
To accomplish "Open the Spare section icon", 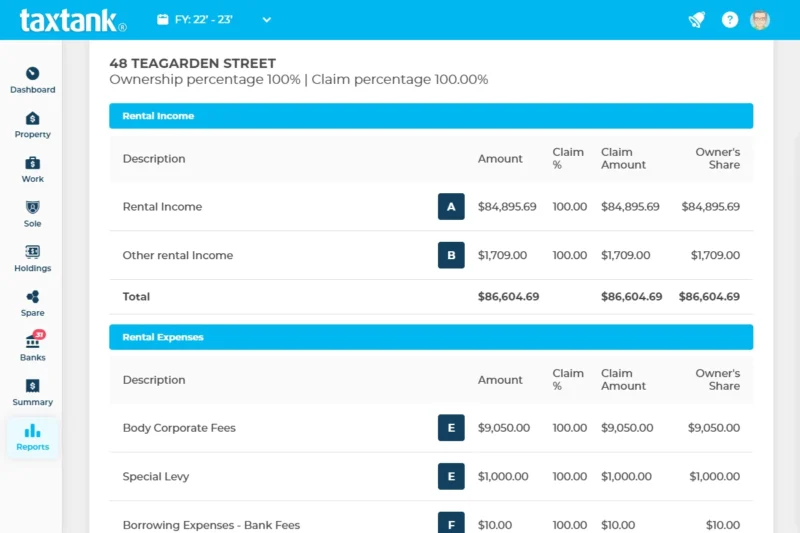I will coord(33,296).
